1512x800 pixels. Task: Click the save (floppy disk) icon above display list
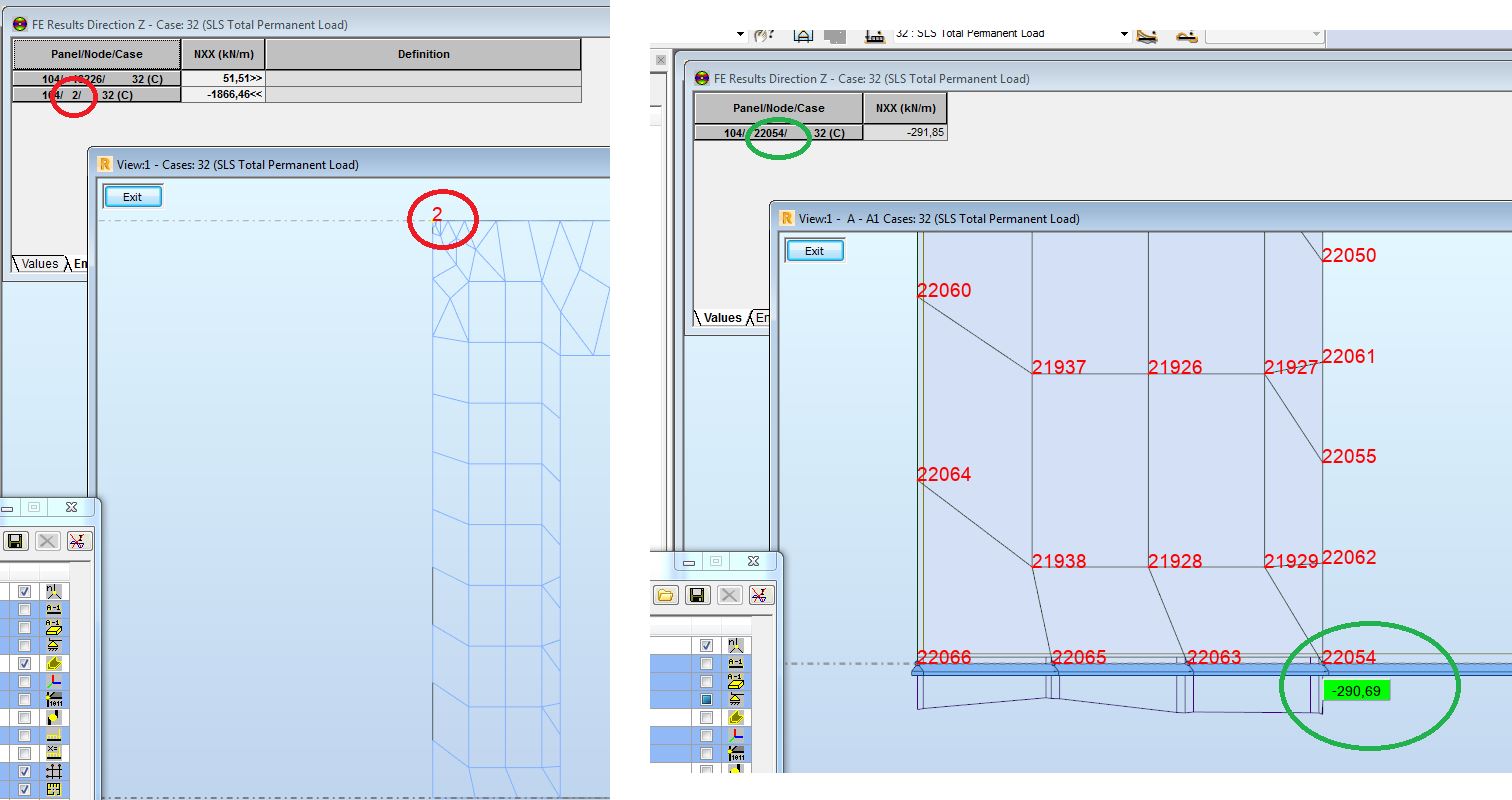pos(17,540)
